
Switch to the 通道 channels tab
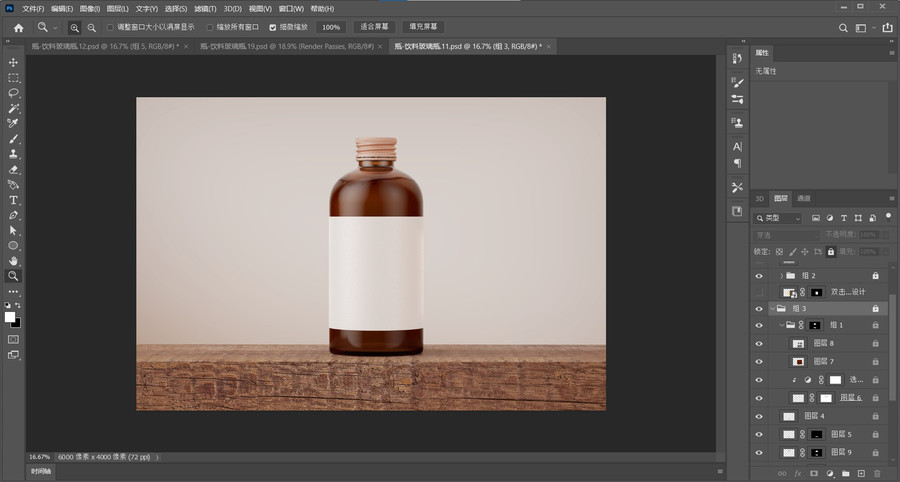(x=804, y=199)
